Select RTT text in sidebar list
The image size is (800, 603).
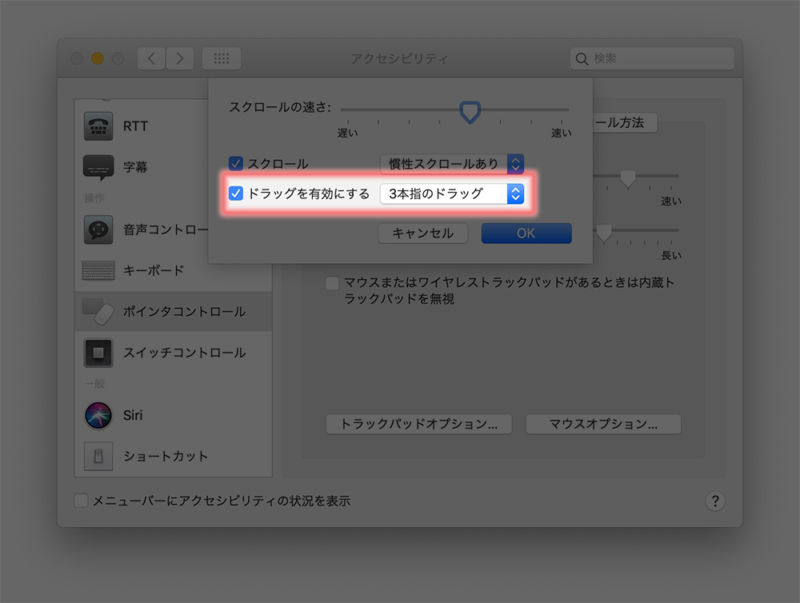coord(136,126)
